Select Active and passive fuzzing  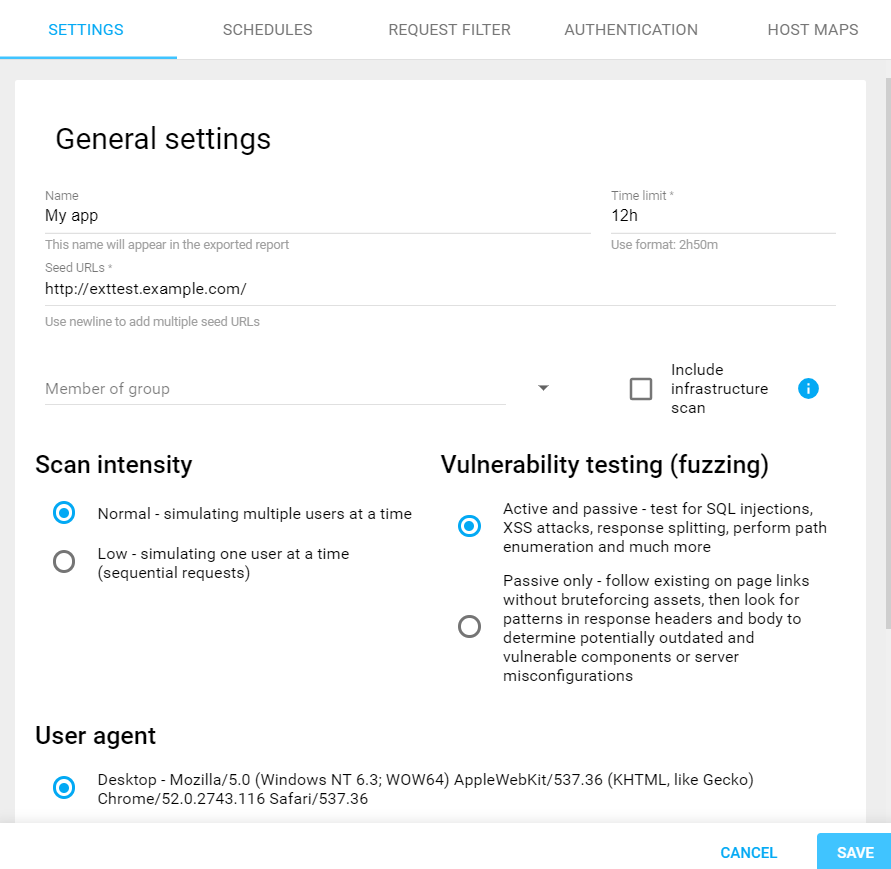point(470,526)
